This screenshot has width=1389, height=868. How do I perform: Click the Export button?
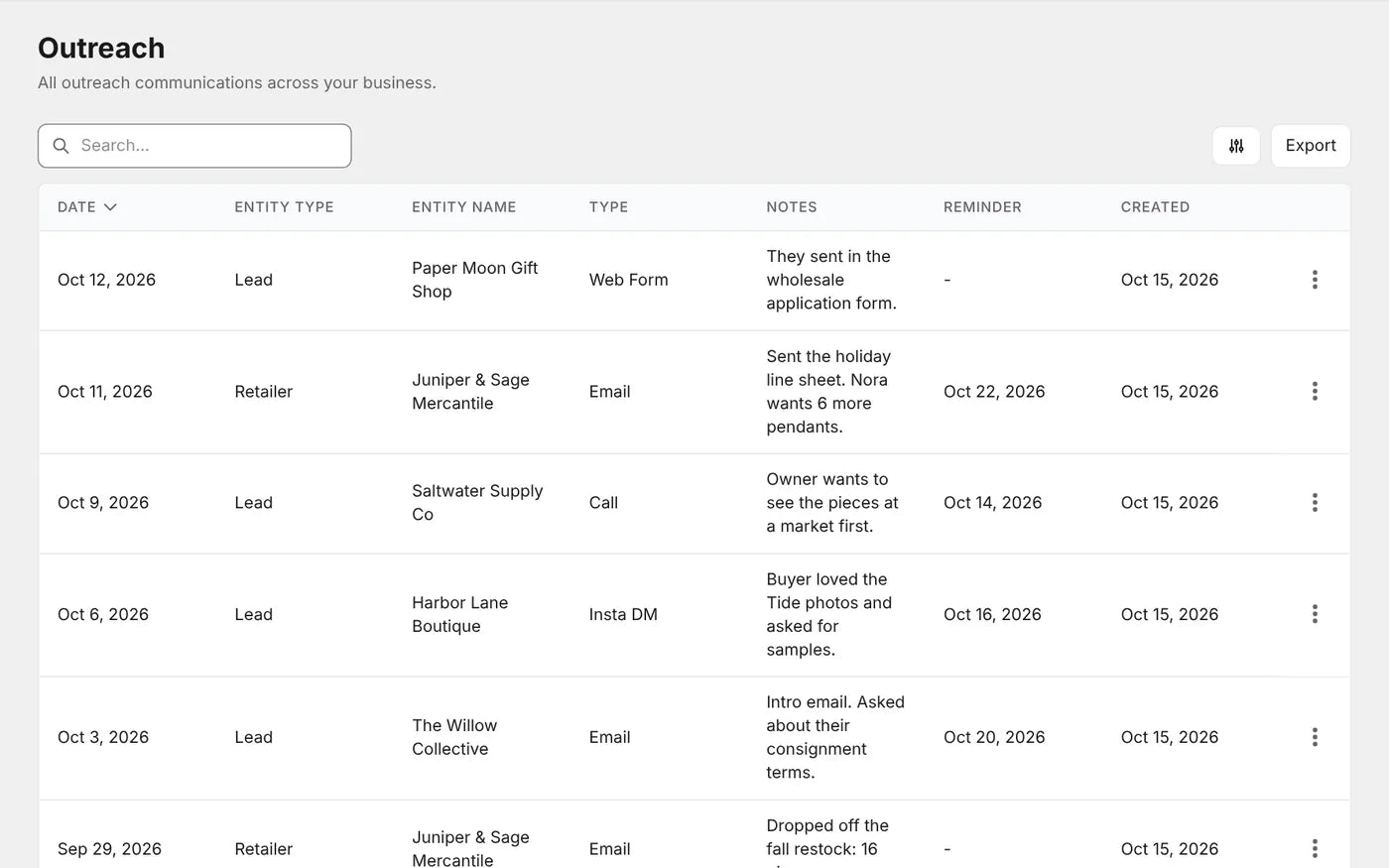pyautogui.click(x=1311, y=146)
